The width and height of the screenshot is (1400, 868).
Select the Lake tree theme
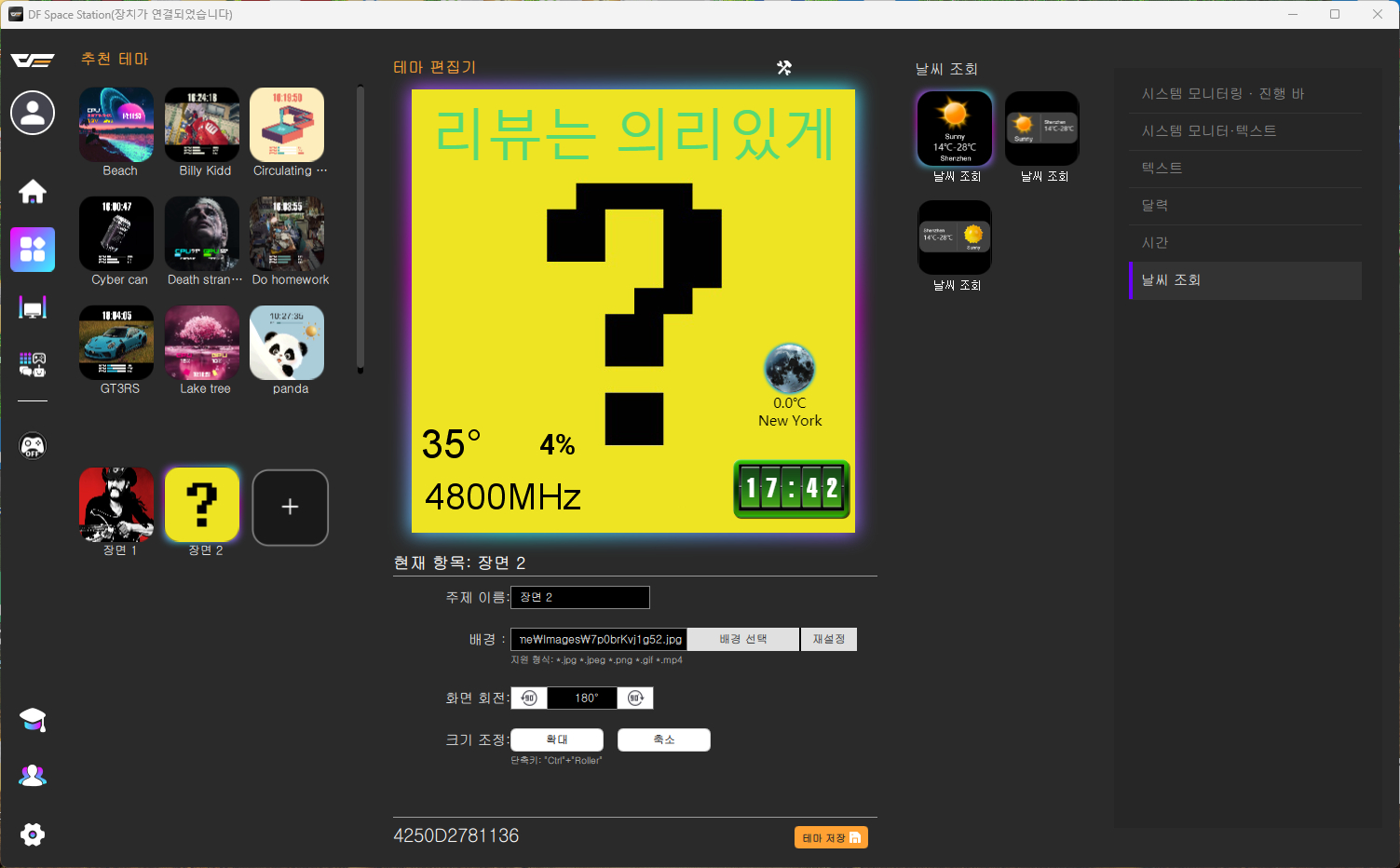[202, 343]
